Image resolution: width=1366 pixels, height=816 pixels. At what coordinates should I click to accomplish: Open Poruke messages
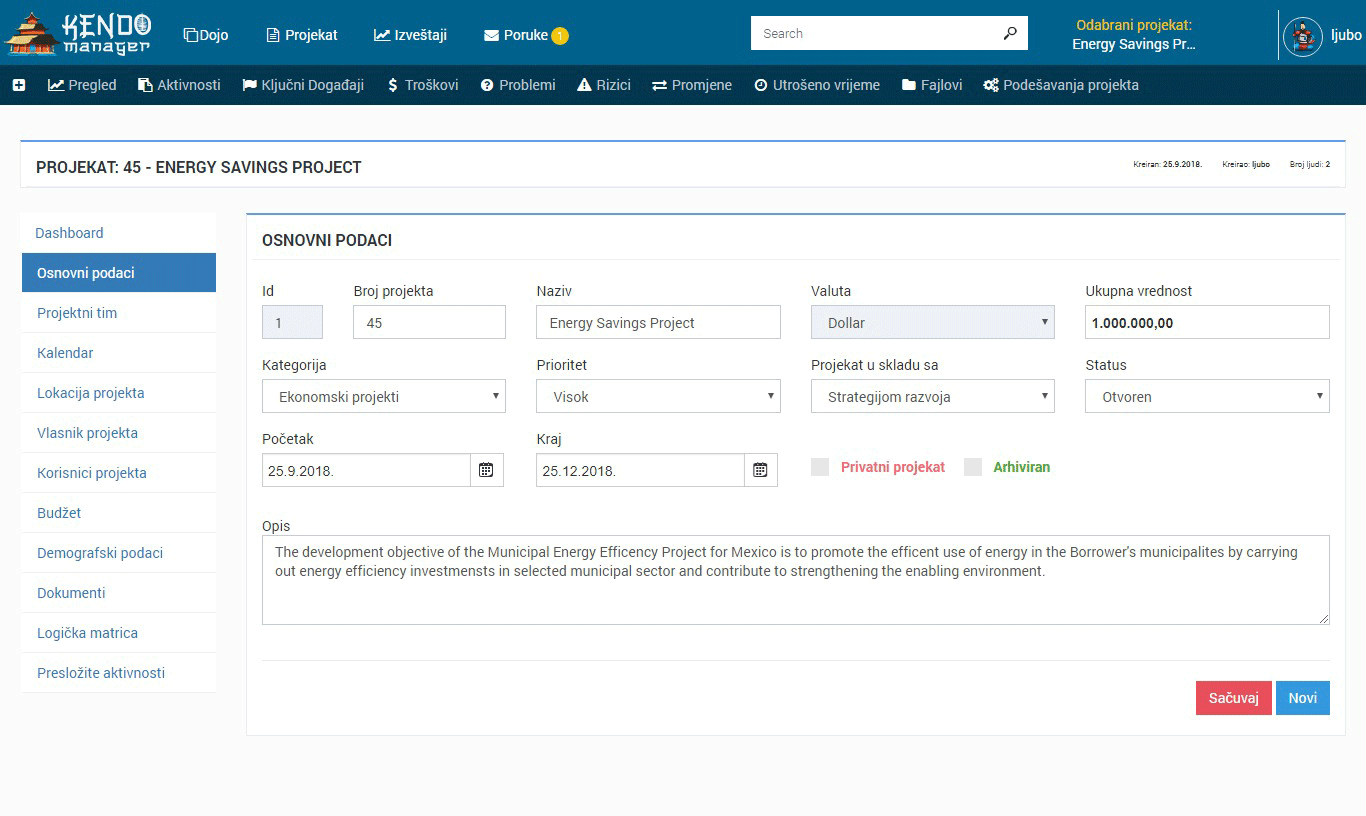point(516,35)
